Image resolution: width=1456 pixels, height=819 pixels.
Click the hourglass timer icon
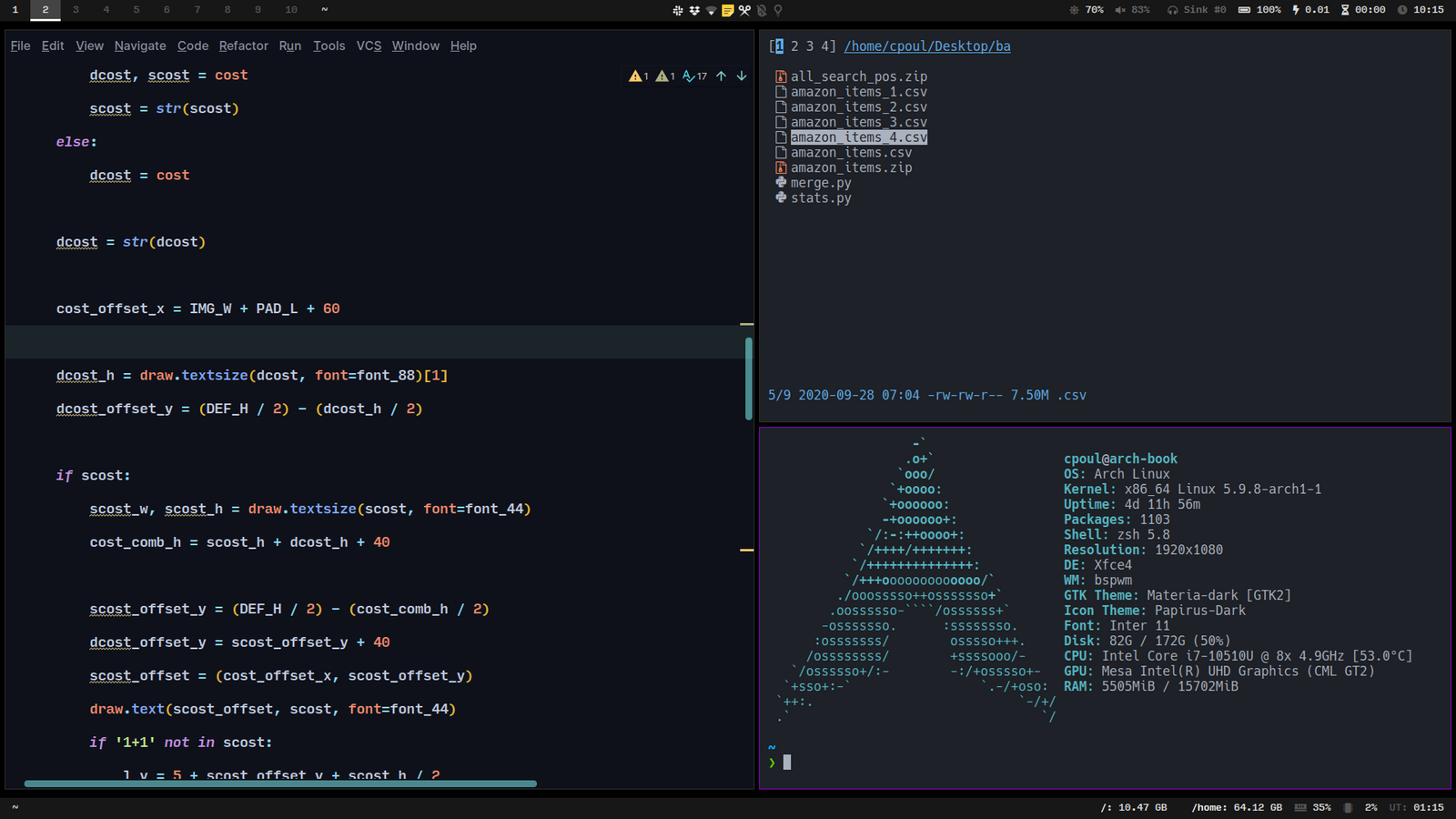point(1345,10)
